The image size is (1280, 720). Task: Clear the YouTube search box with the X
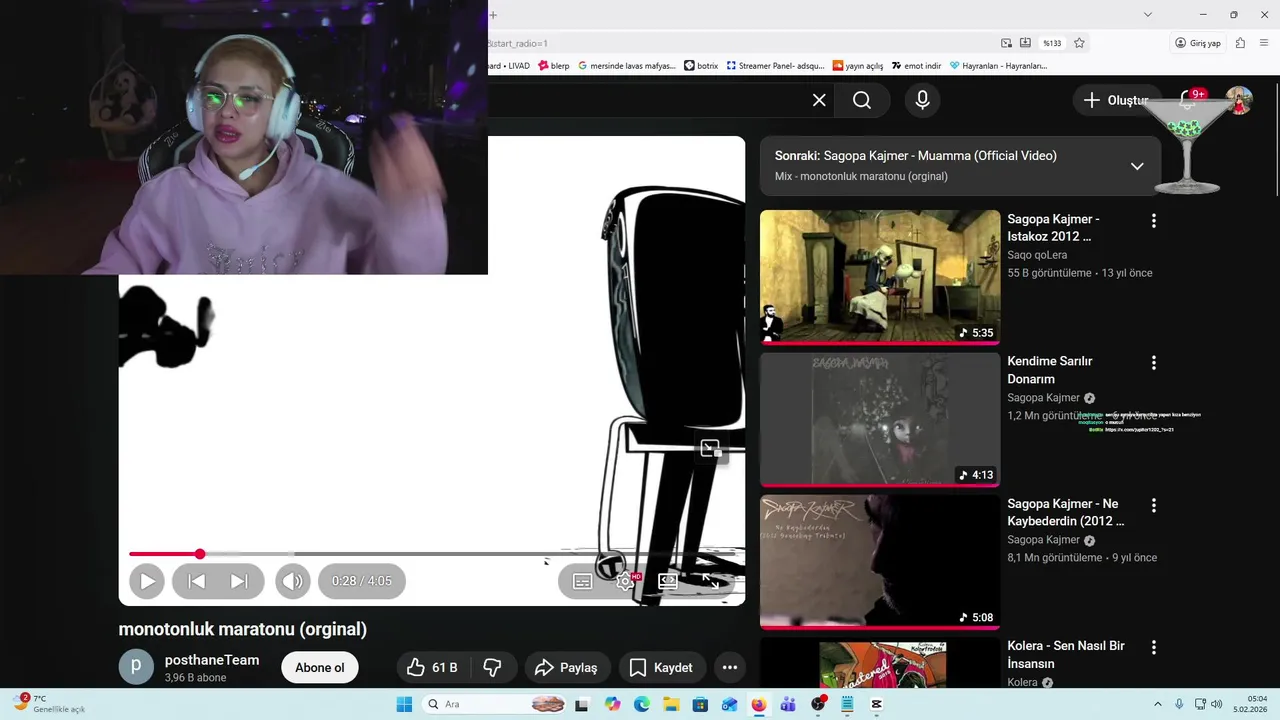819,100
